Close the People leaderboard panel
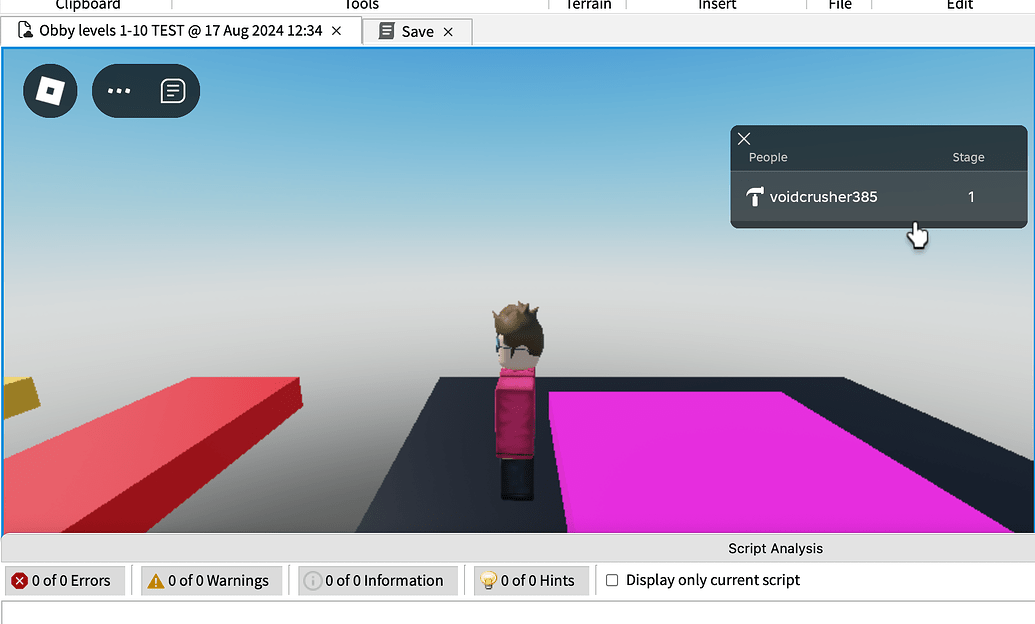Image resolution: width=1035 pixels, height=624 pixels. [x=744, y=139]
